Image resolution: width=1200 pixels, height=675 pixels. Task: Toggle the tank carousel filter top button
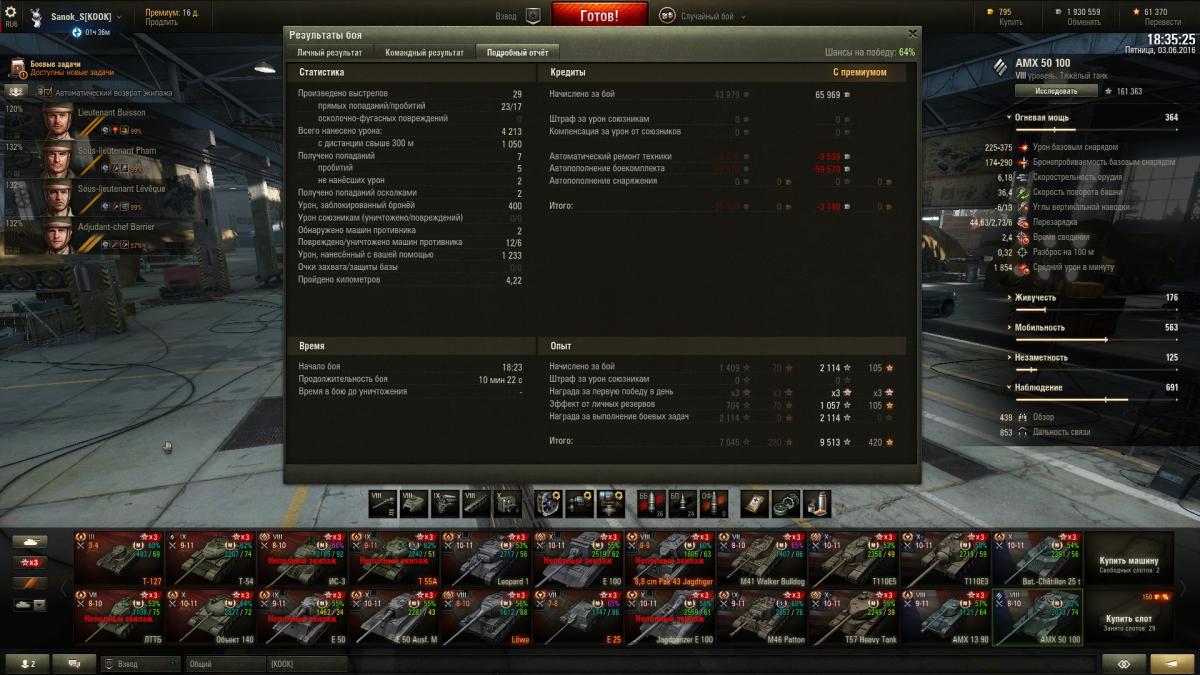point(29,541)
